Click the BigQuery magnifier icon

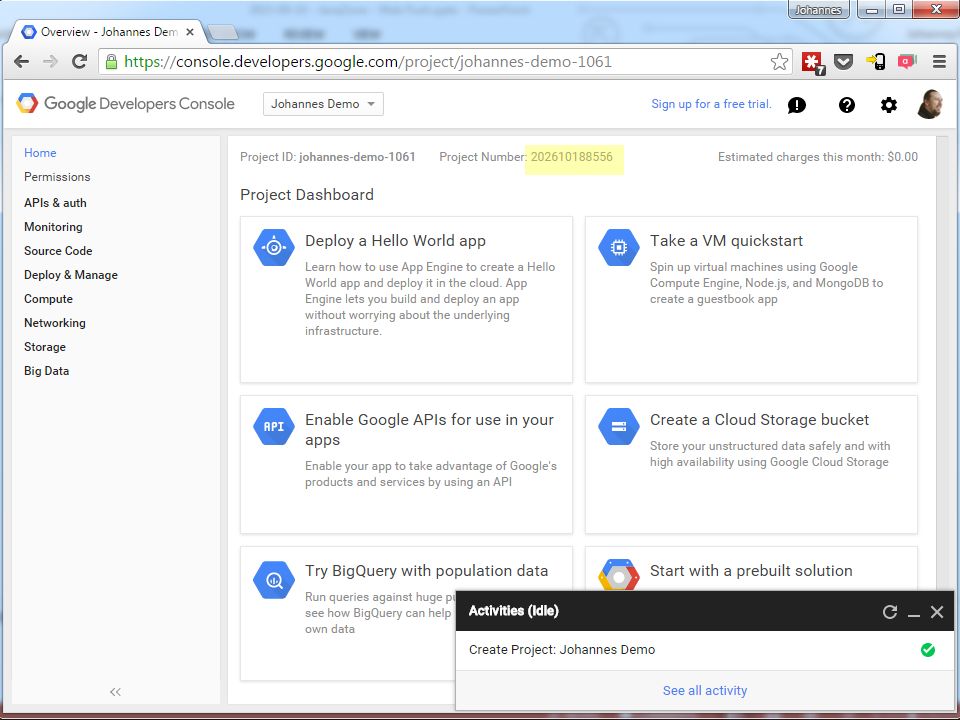[x=274, y=579]
